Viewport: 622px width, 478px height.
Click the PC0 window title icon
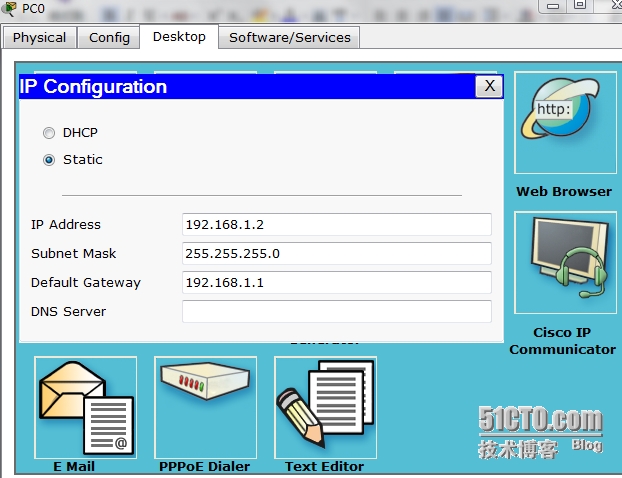[x=9, y=8]
